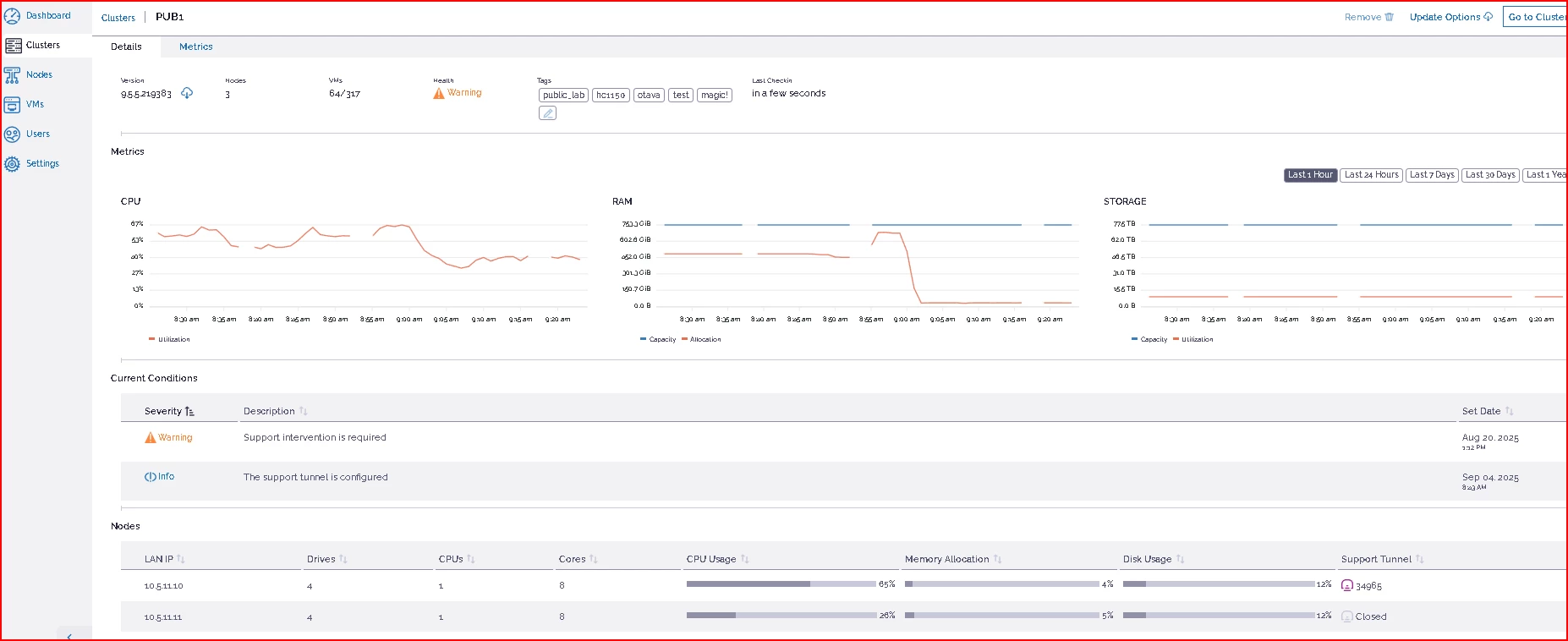Image resolution: width=1568 pixels, height=641 pixels.
Task: Toggle STORAGE Capacity legend entry
Action: pyautogui.click(x=1149, y=339)
